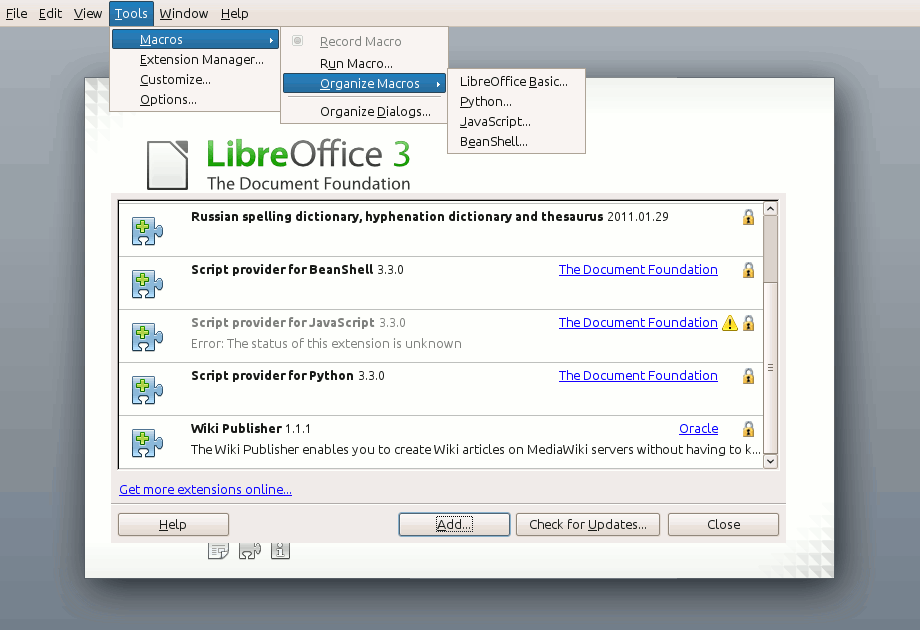Select Extension Manager from Tools menu

[x=202, y=60]
